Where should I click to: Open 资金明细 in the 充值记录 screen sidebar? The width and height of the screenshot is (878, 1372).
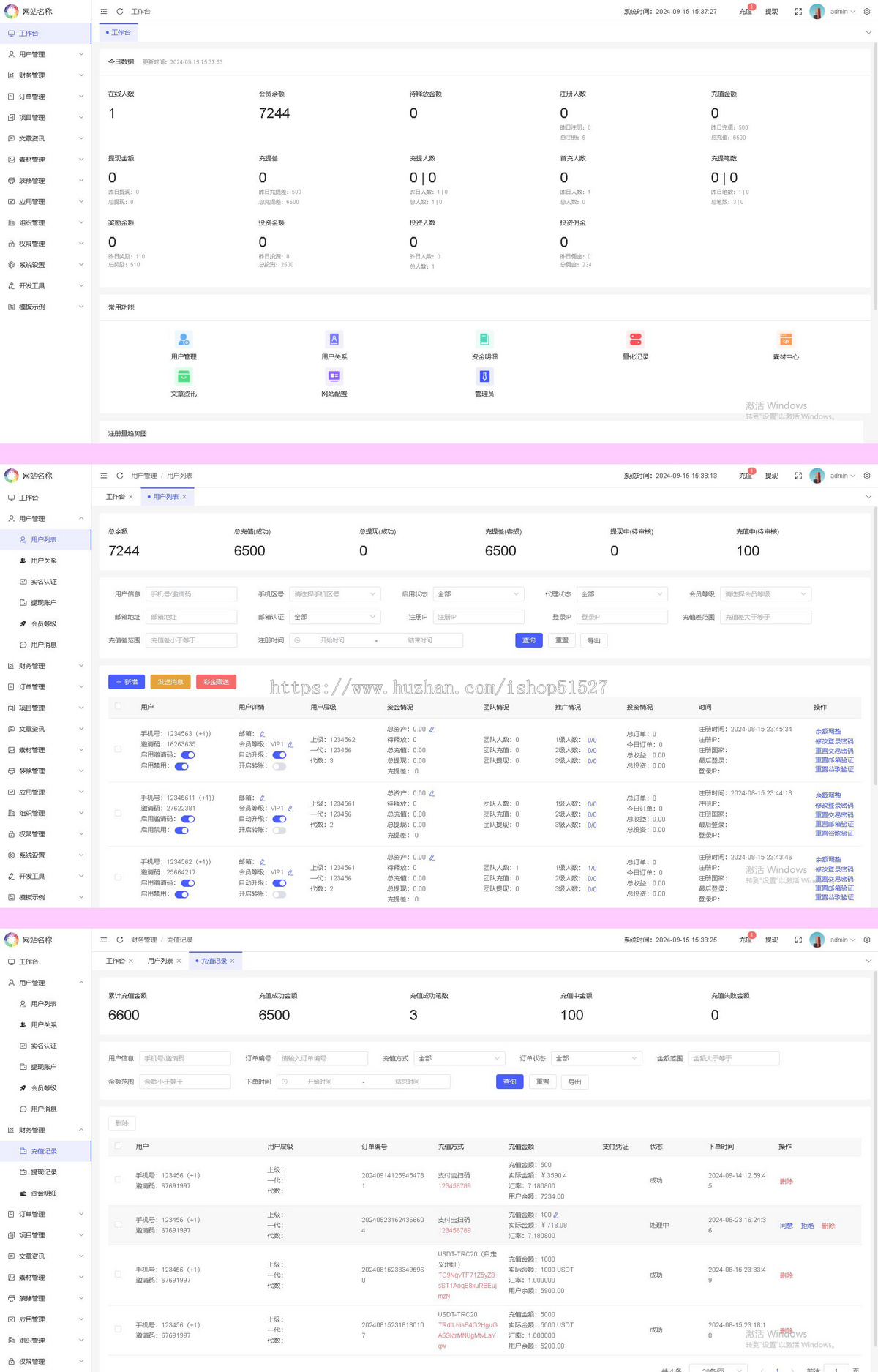(45, 1193)
